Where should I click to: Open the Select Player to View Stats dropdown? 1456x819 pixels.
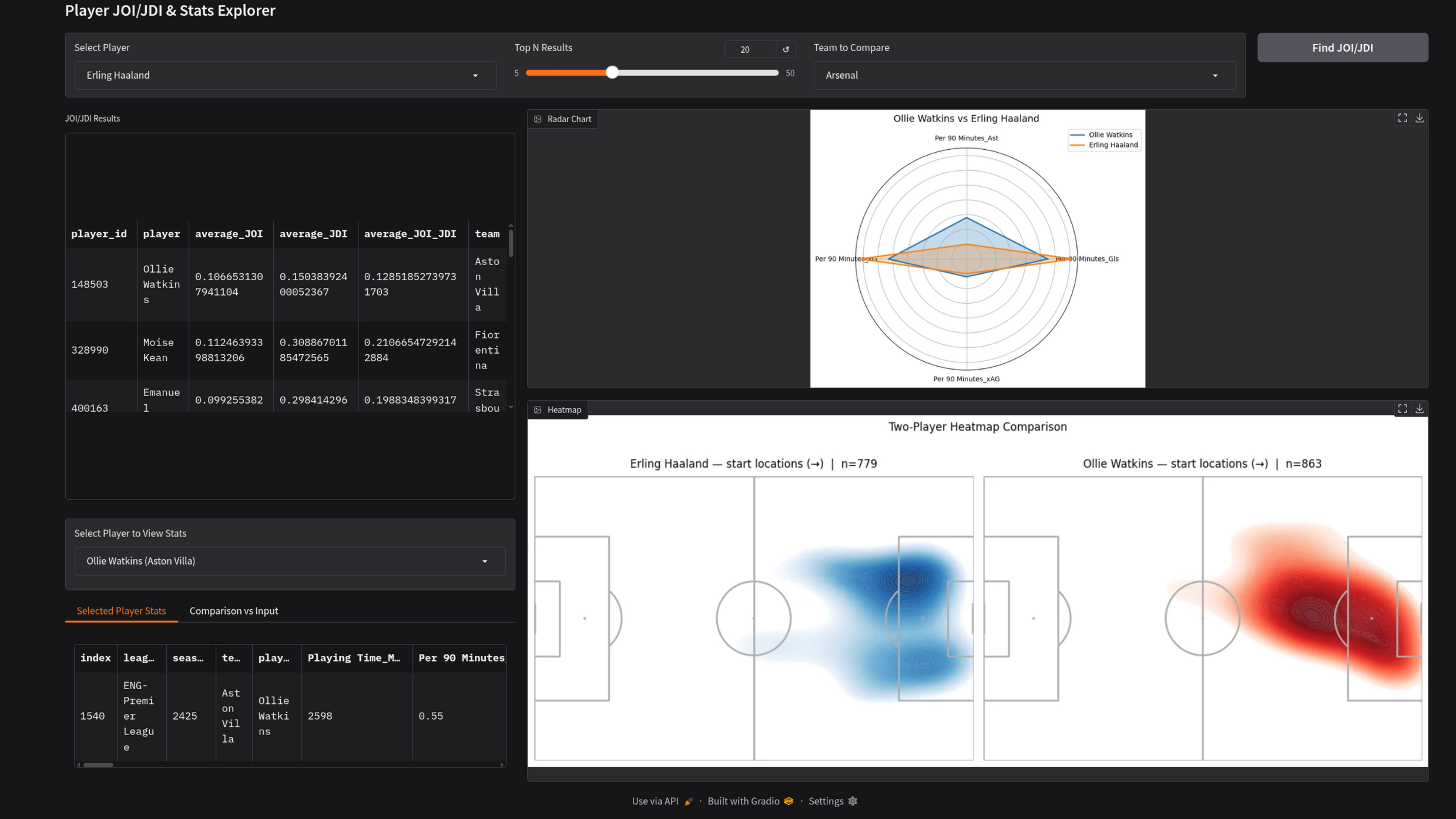[289, 561]
